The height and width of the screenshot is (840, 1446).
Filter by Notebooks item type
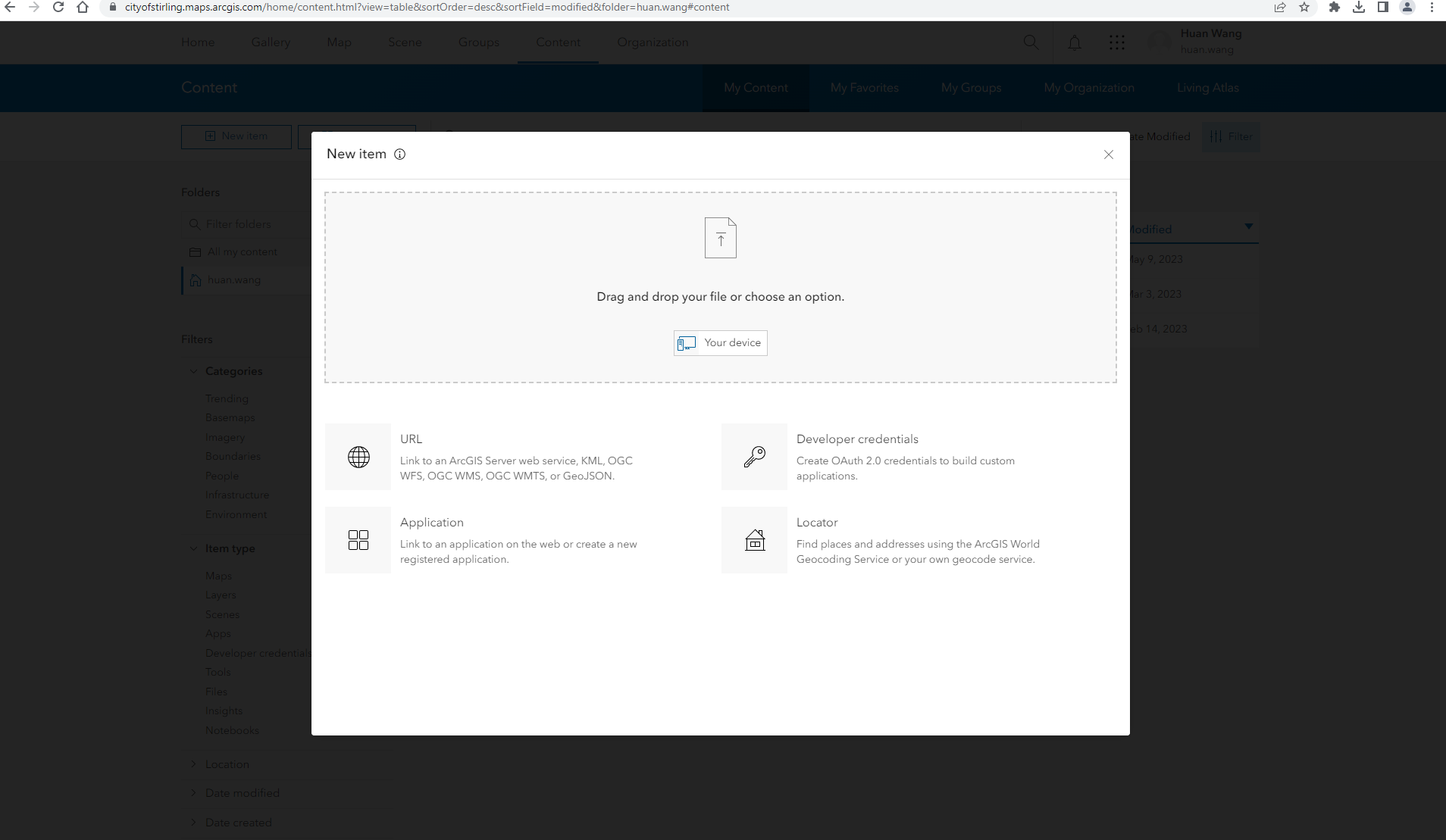point(232,730)
